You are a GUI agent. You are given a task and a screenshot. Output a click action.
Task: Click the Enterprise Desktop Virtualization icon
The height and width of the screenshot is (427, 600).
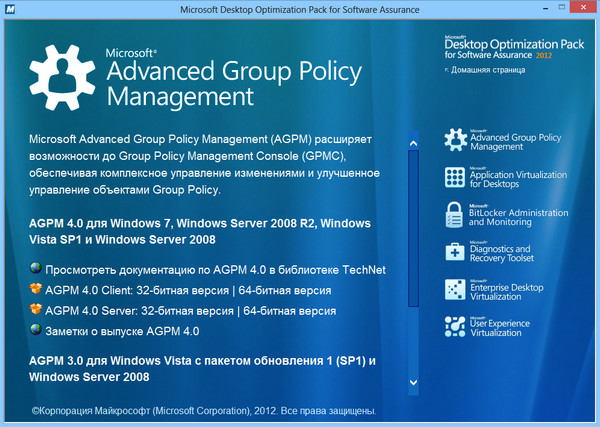(455, 290)
